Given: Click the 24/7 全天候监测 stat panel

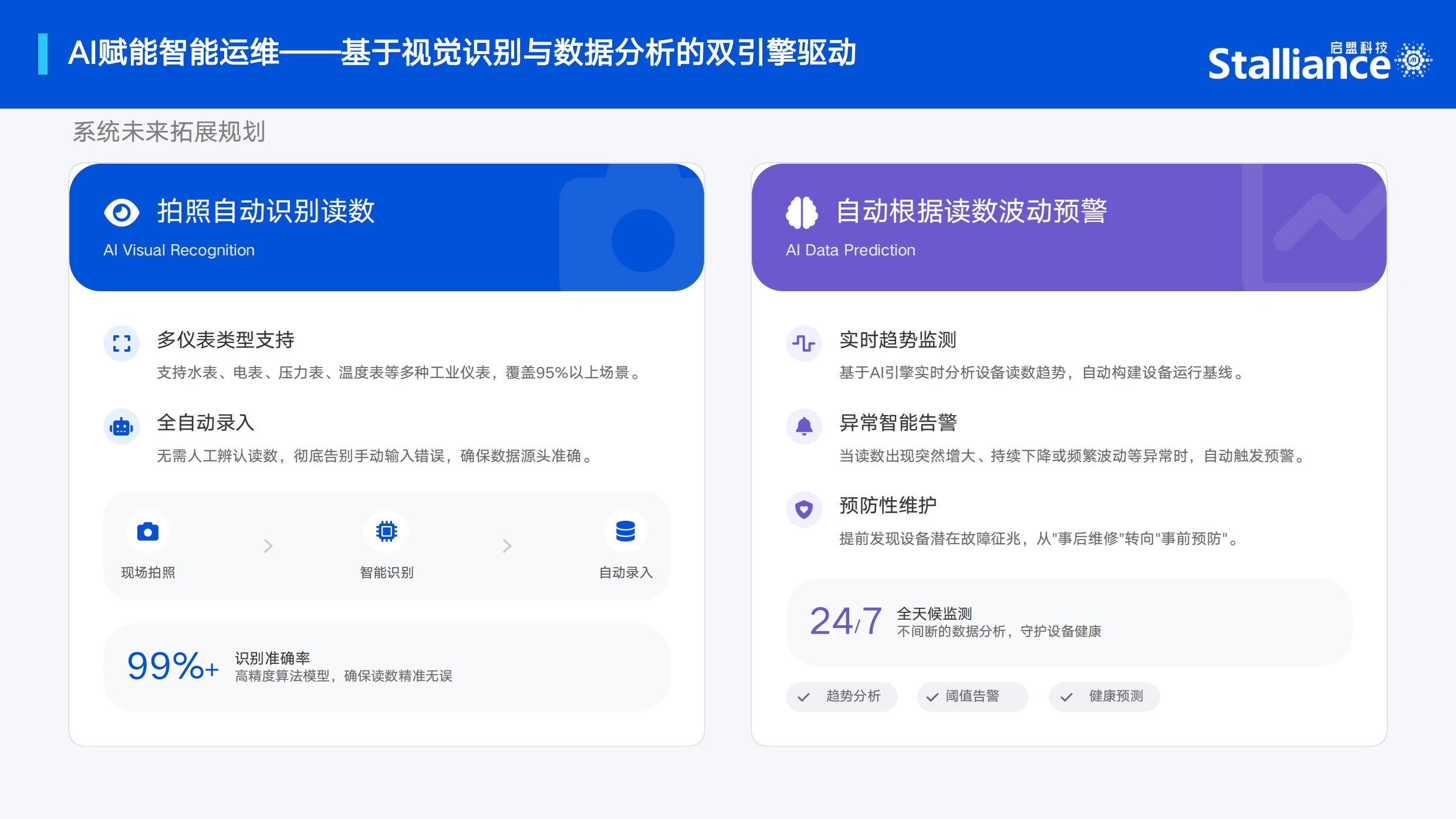Looking at the screenshot, I should click(x=1068, y=622).
